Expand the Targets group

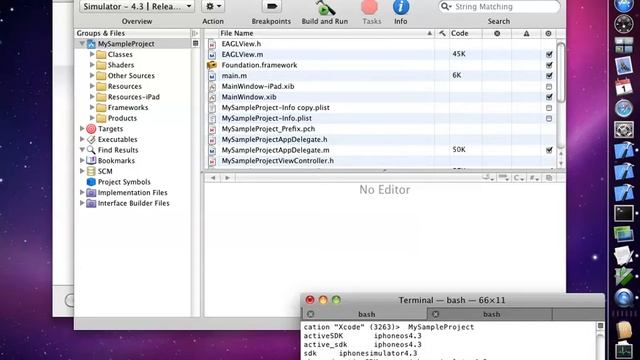pyautogui.click(x=82, y=129)
